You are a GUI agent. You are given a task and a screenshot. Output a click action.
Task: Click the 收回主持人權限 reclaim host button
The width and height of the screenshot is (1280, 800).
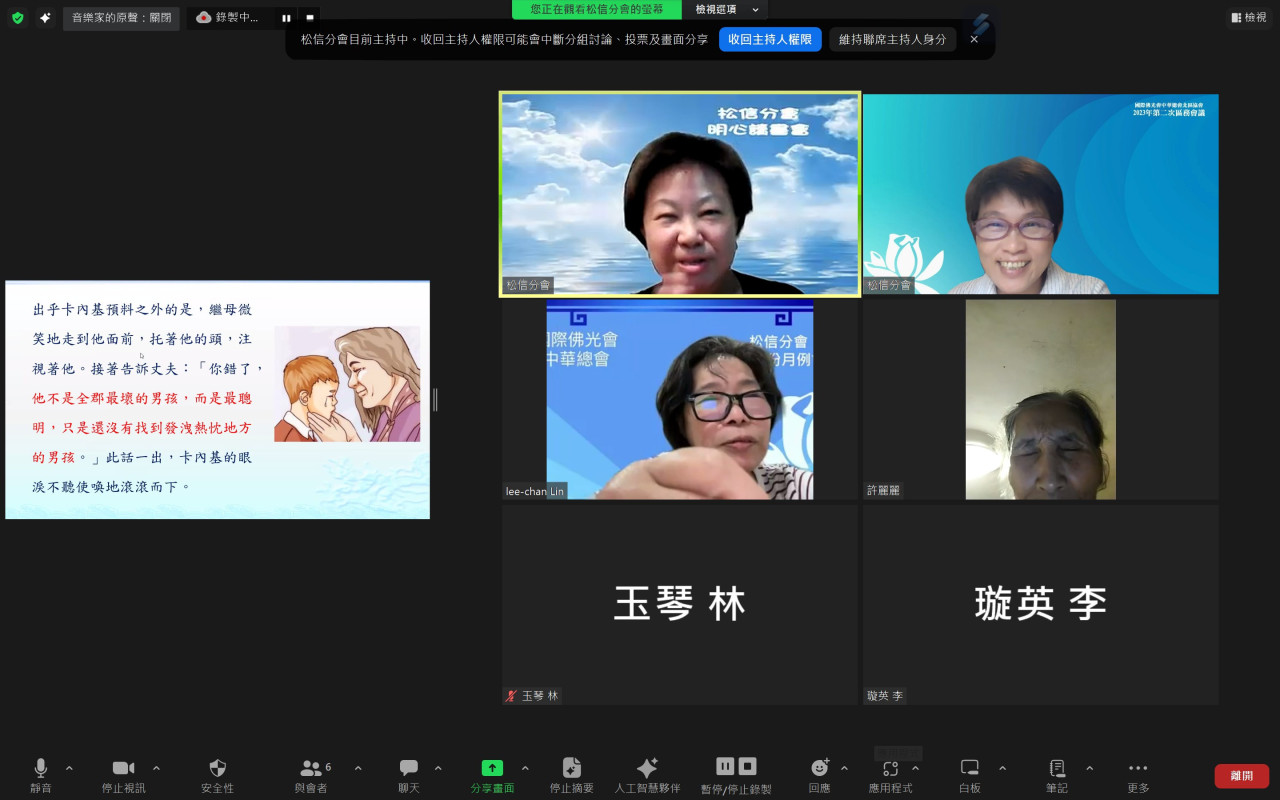769,39
